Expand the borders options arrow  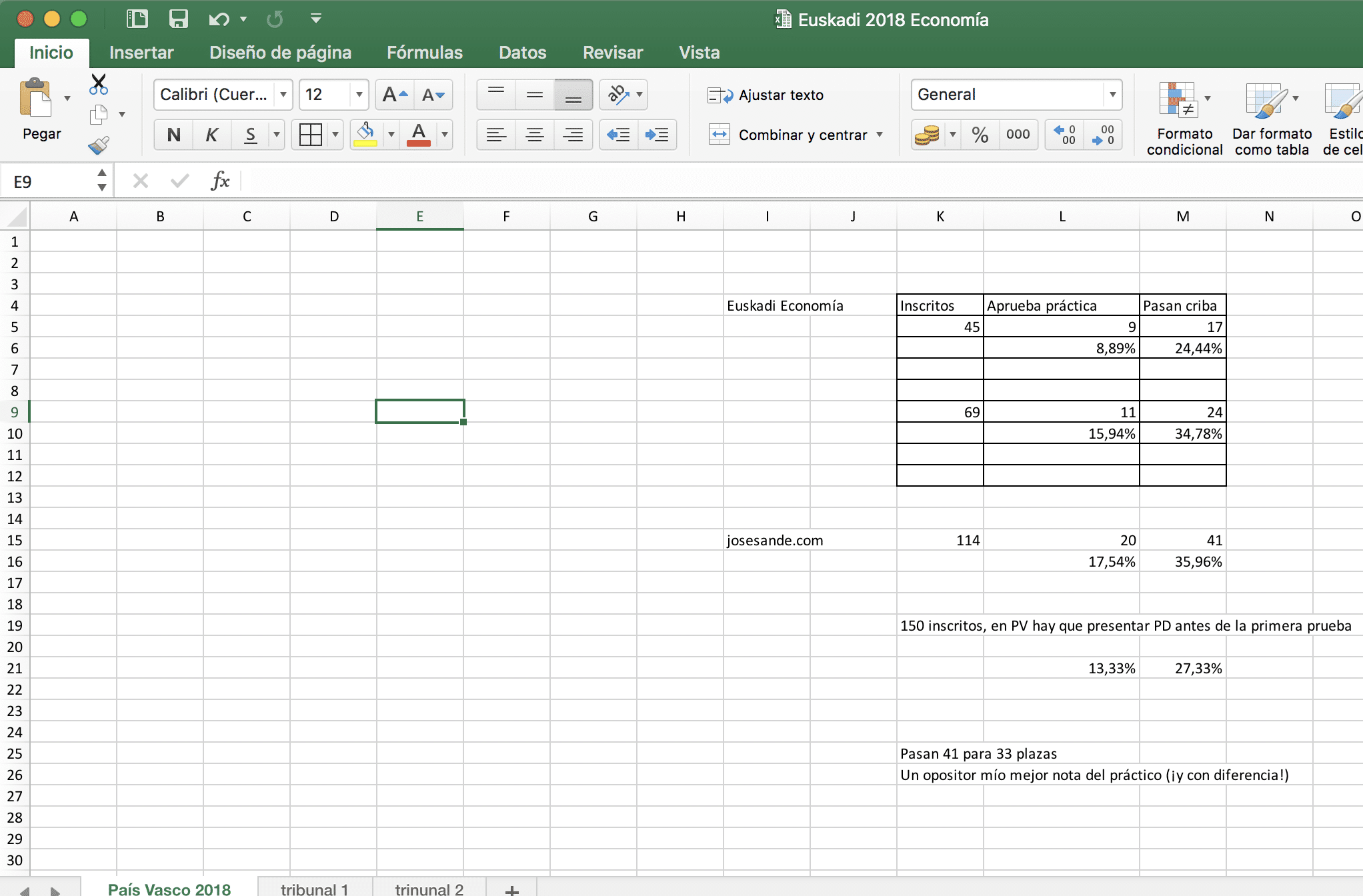pyautogui.click(x=335, y=135)
